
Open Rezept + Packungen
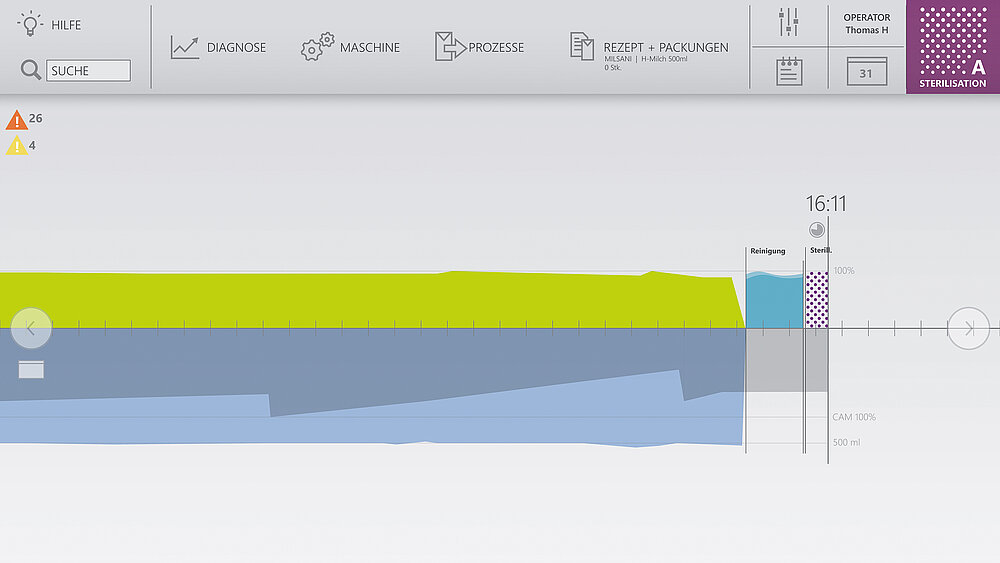click(x=650, y=47)
